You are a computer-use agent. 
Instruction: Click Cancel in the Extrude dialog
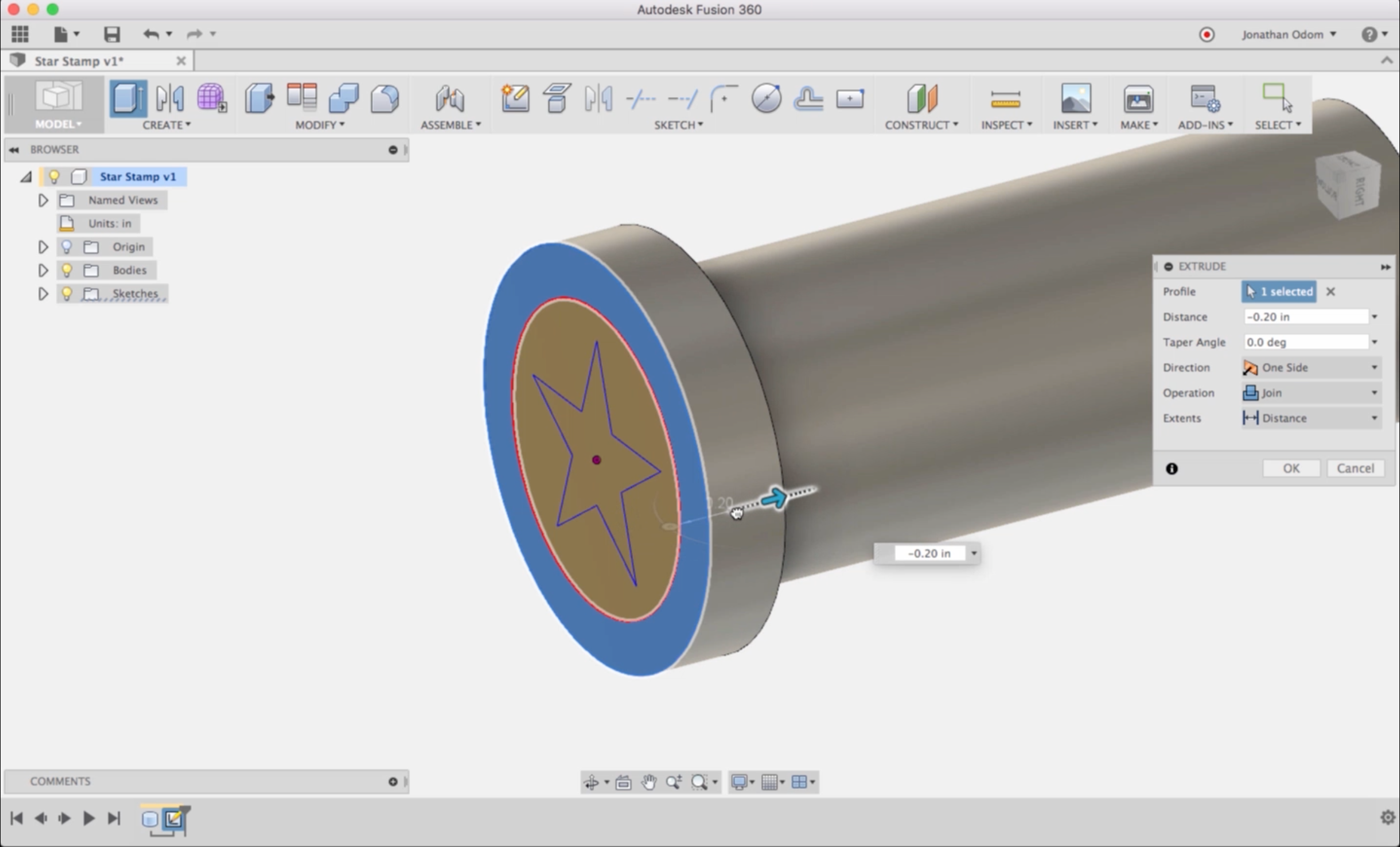click(x=1355, y=468)
